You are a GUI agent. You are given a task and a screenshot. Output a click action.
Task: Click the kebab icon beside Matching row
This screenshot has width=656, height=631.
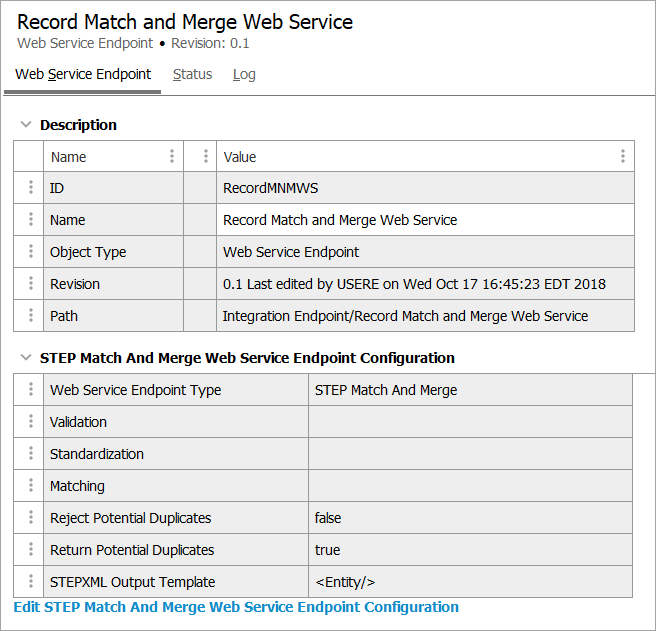(x=30, y=486)
